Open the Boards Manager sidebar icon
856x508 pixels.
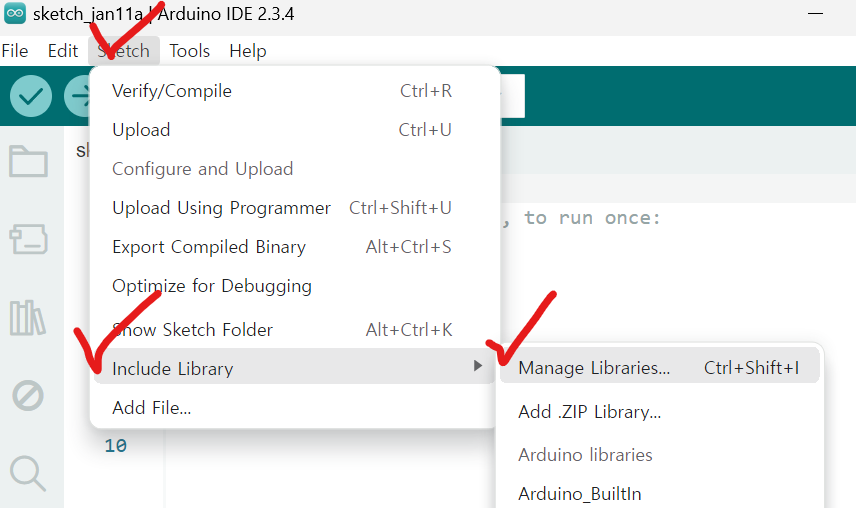[28, 239]
